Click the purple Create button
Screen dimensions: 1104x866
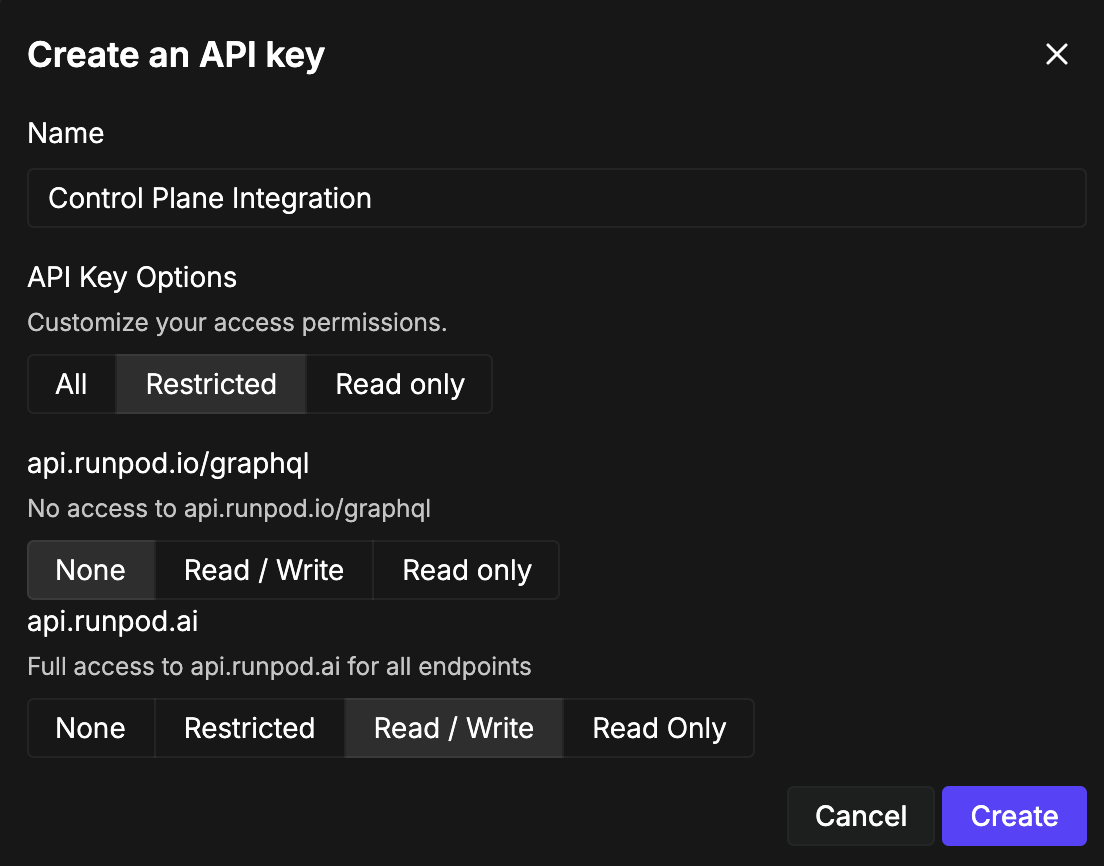click(x=1014, y=816)
